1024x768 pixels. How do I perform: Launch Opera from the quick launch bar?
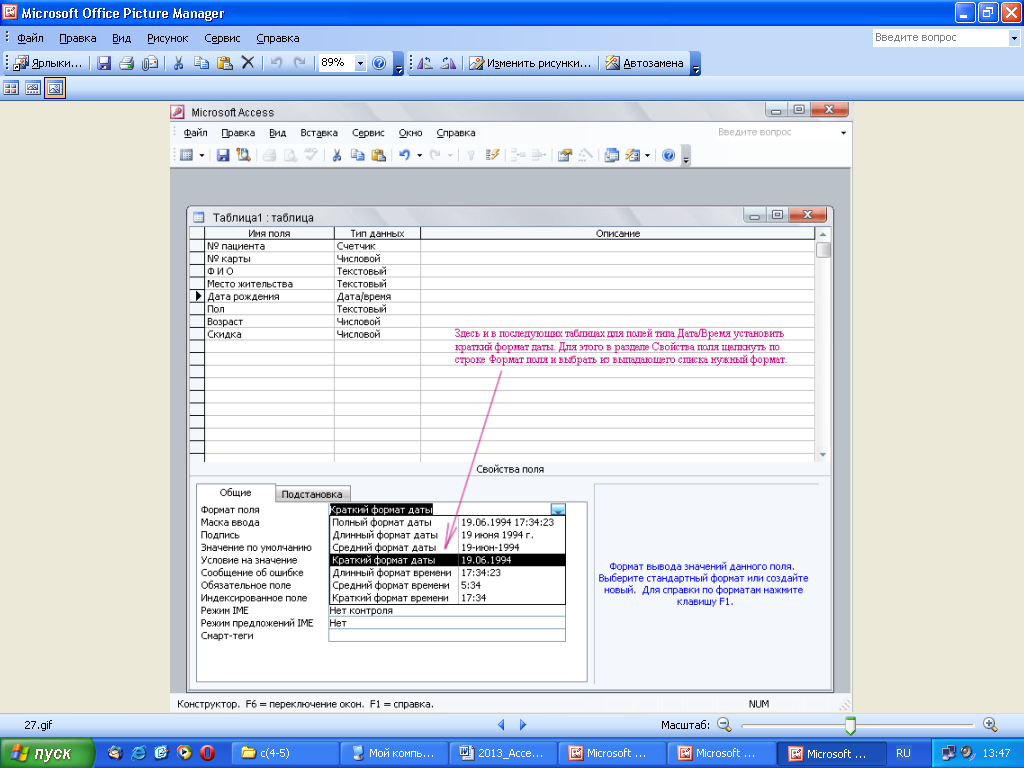point(208,753)
